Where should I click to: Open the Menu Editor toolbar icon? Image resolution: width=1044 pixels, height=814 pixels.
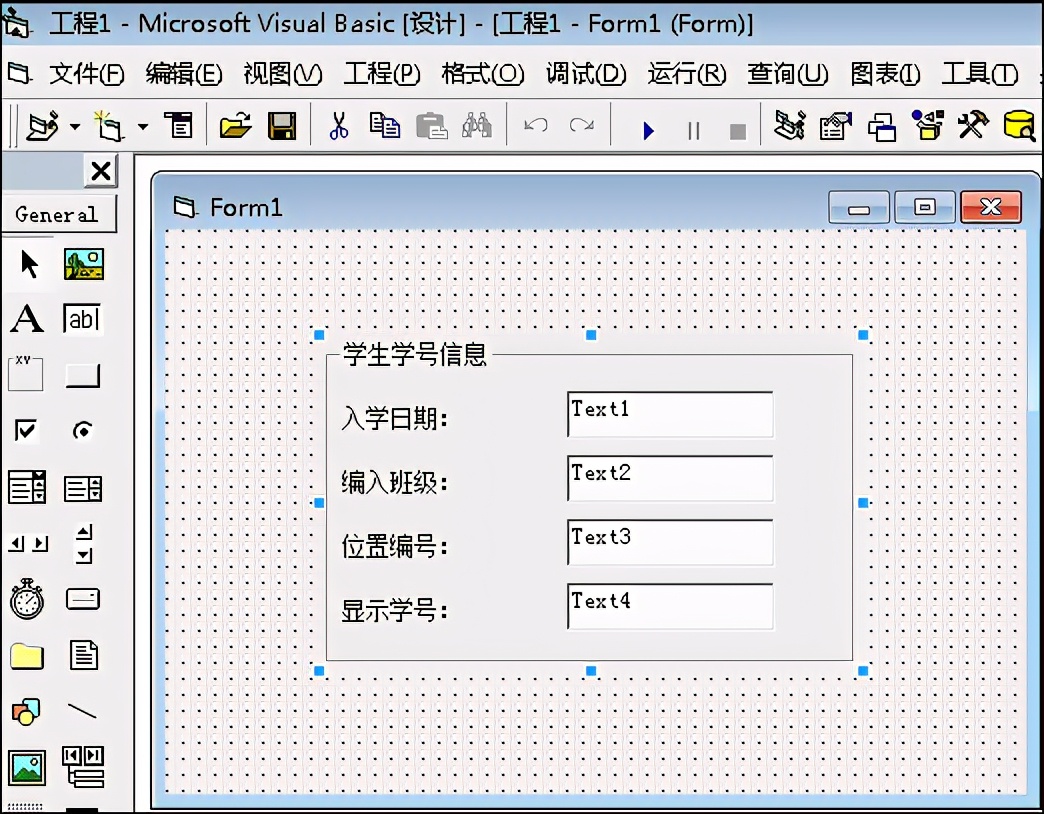tap(178, 124)
